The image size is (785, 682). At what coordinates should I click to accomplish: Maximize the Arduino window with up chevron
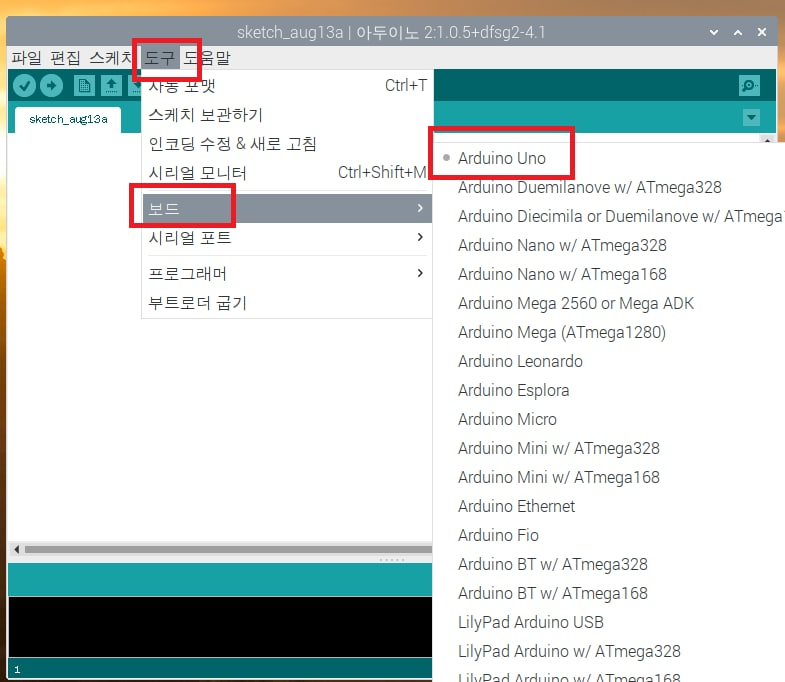738,33
